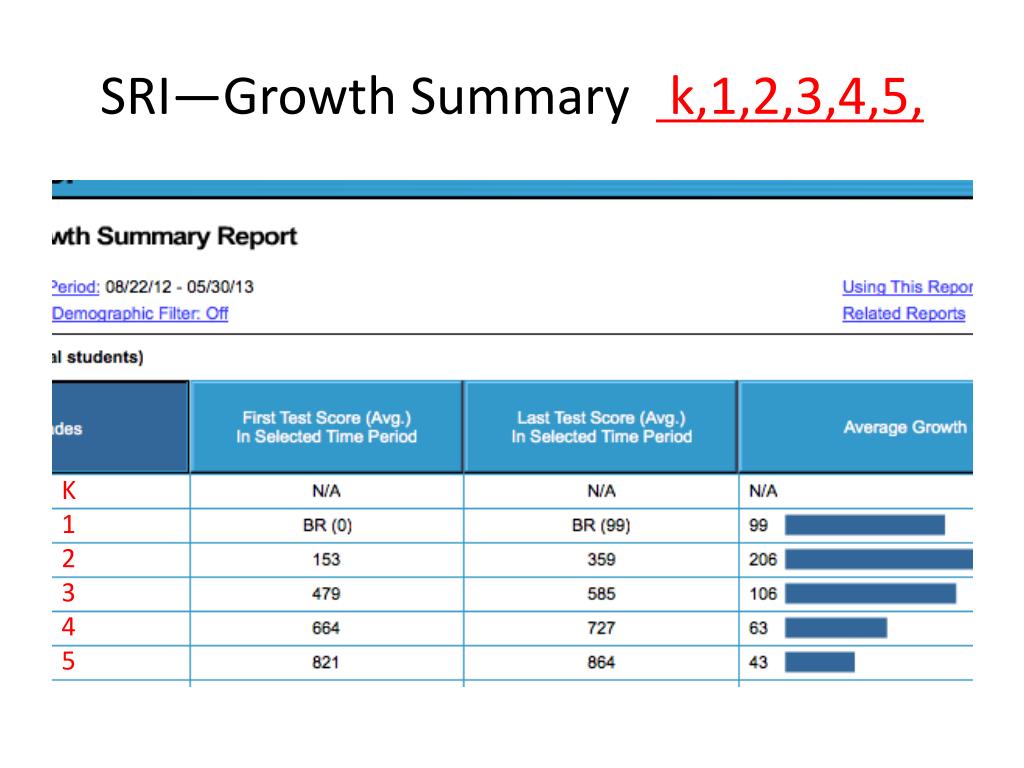This screenshot has height=768, width=1024.
Task: Click the grade 5 row label
Action: click(x=69, y=662)
